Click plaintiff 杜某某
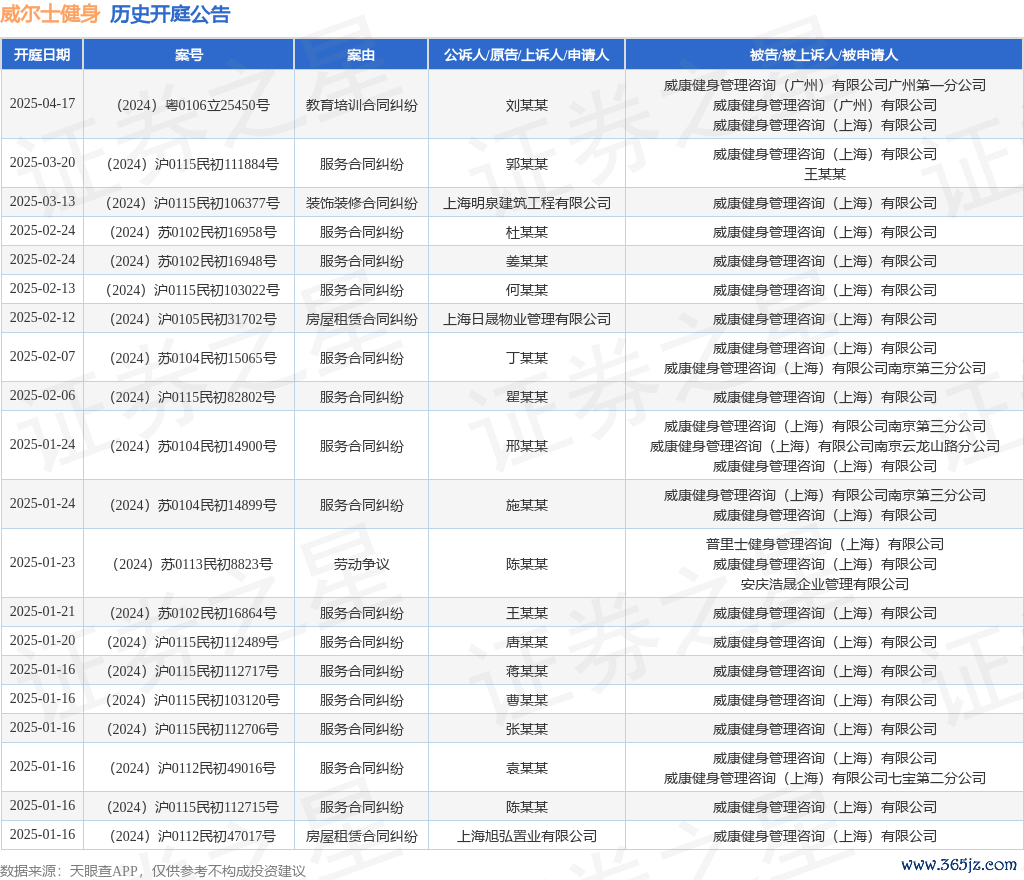1024x880 pixels. click(526, 232)
